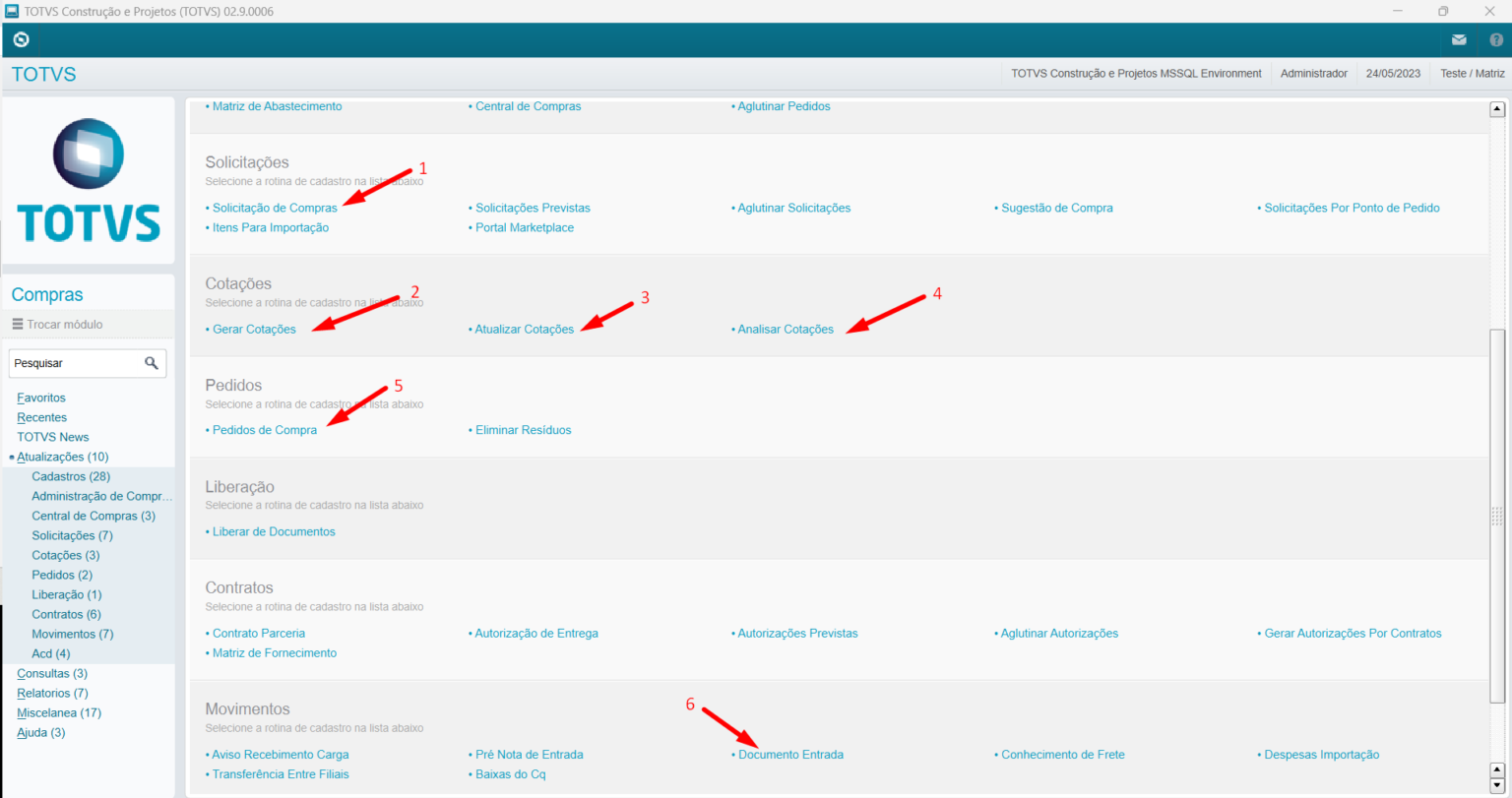
Task: Open Favoritos in the sidebar
Action: tap(41, 398)
